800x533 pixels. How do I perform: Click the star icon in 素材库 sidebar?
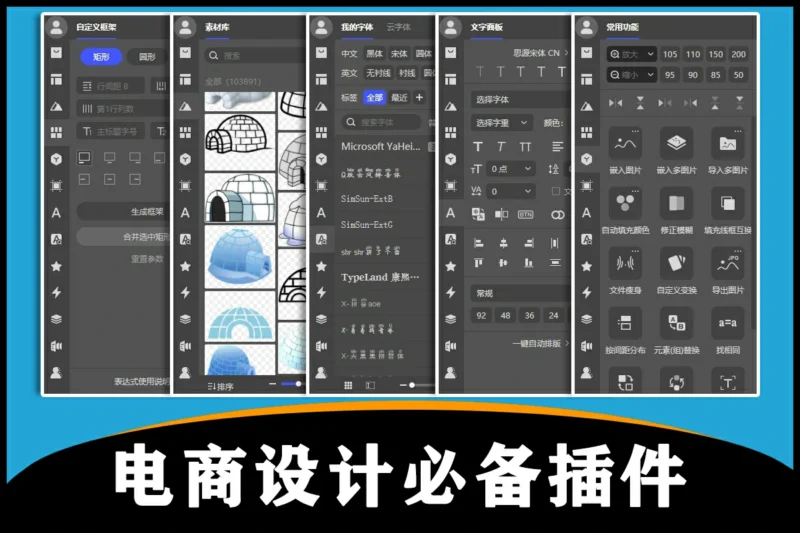click(185, 266)
